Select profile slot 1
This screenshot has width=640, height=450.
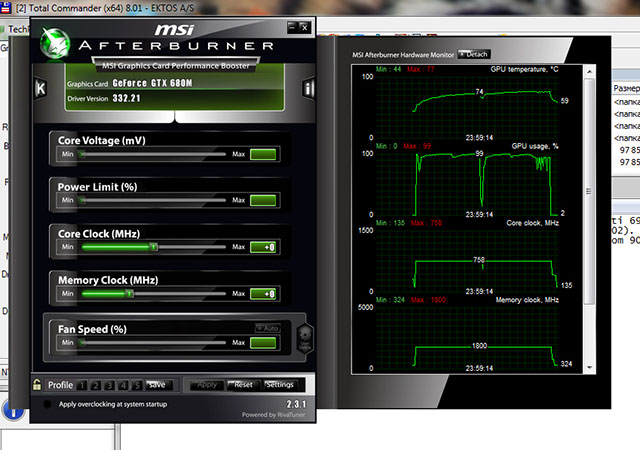[82, 385]
